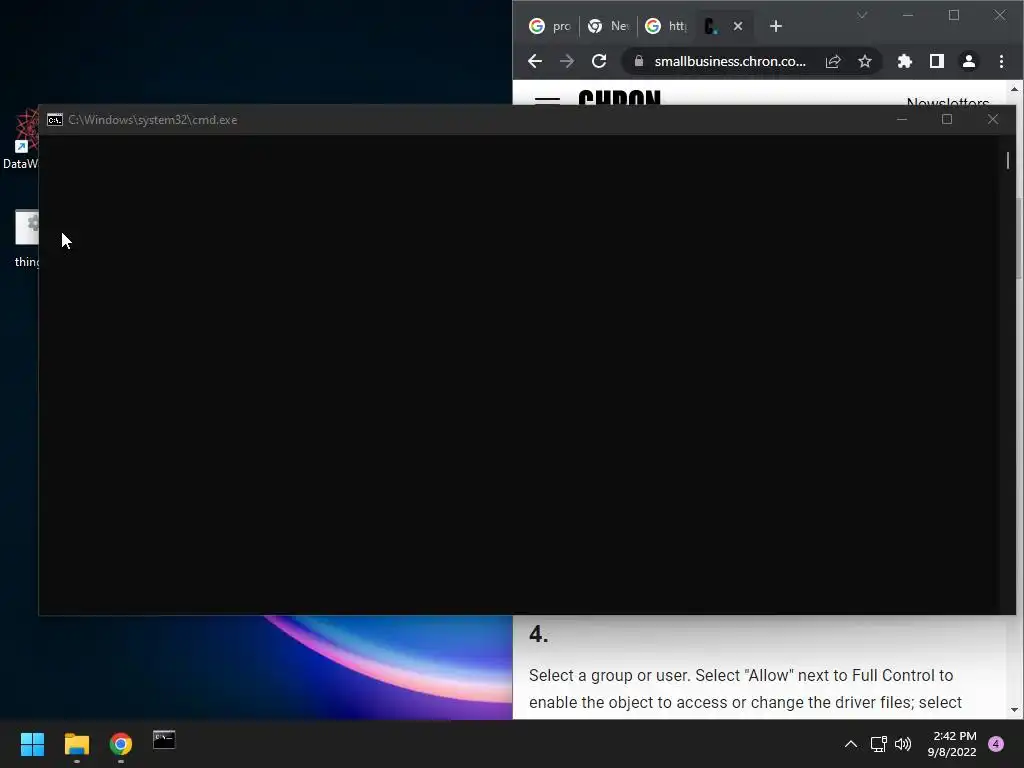The width and height of the screenshot is (1024, 768).
Task: Minimize the cmd.exe window
Action: coord(902,120)
